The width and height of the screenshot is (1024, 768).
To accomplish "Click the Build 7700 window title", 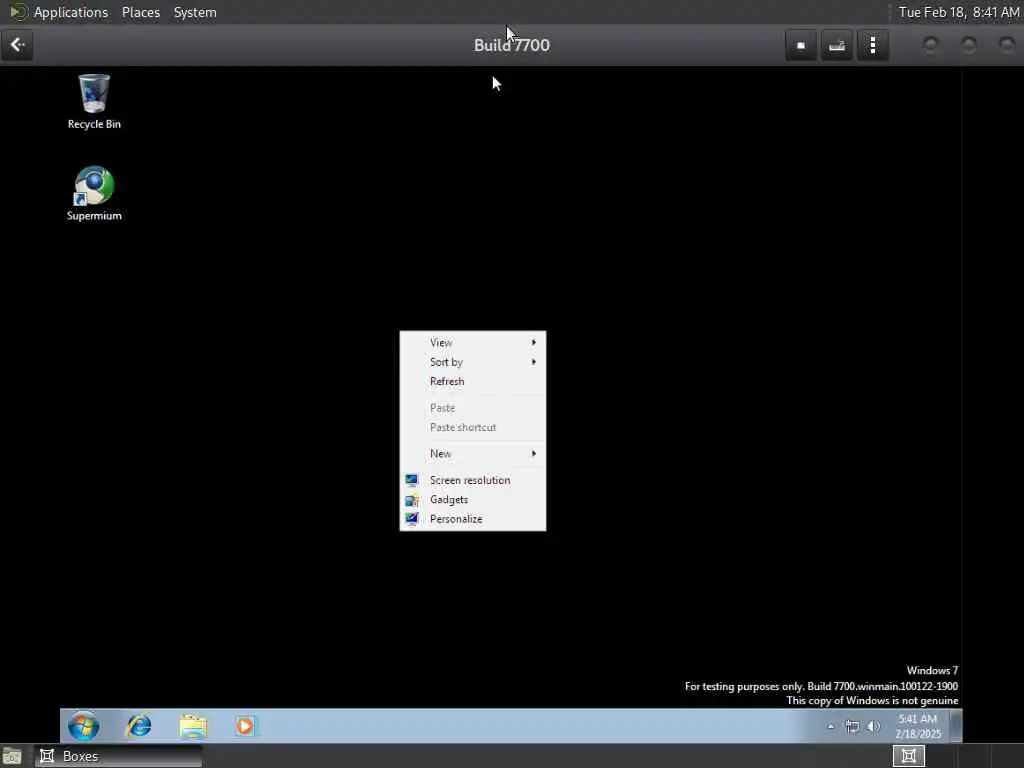I will [x=512, y=45].
